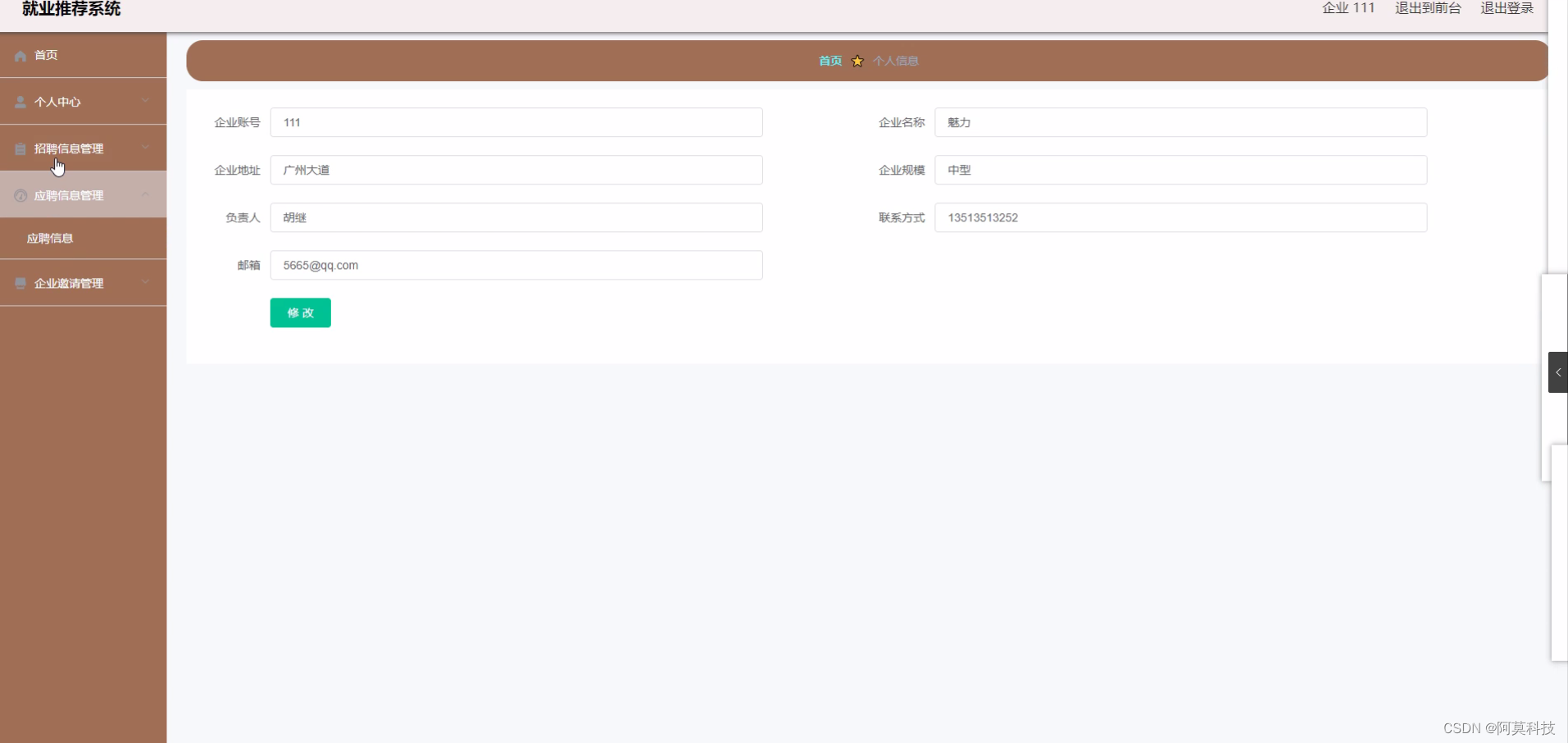
Task: Click the document icon beside 招聘信息管理
Action: [x=20, y=148]
